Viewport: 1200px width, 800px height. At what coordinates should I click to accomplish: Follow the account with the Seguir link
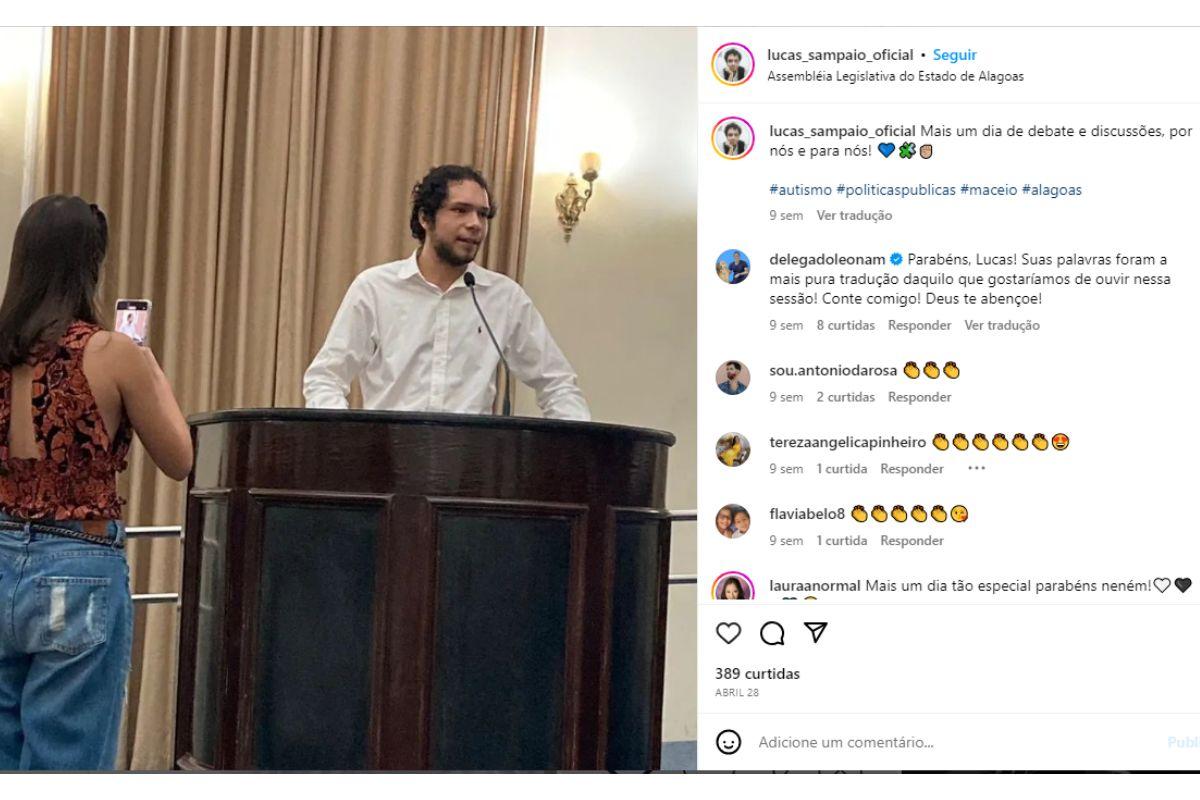tap(955, 55)
